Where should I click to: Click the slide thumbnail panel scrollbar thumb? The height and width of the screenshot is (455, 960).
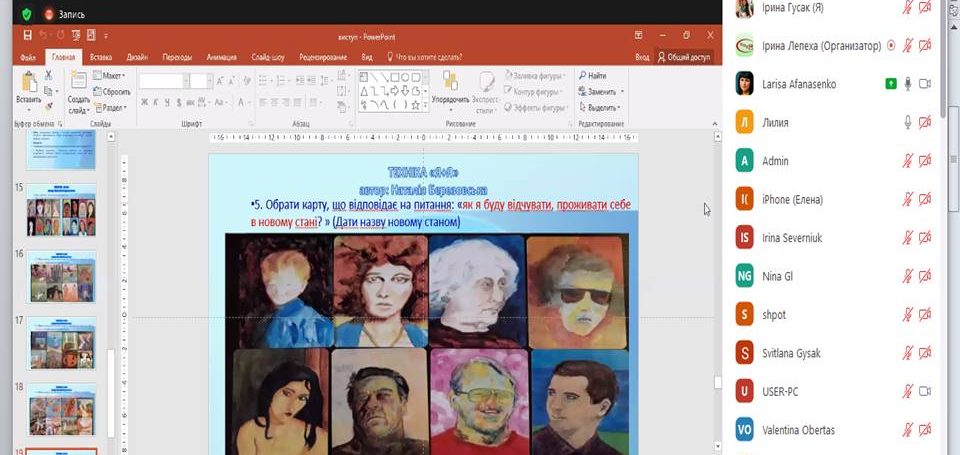(111, 392)
